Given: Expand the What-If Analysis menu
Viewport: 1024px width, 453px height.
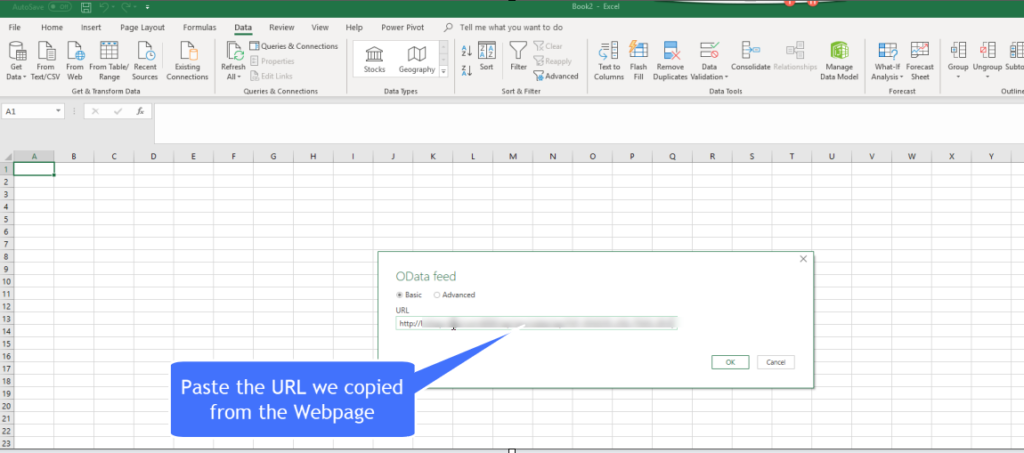Looking at the screenshot, I should [x=885, y=76].
